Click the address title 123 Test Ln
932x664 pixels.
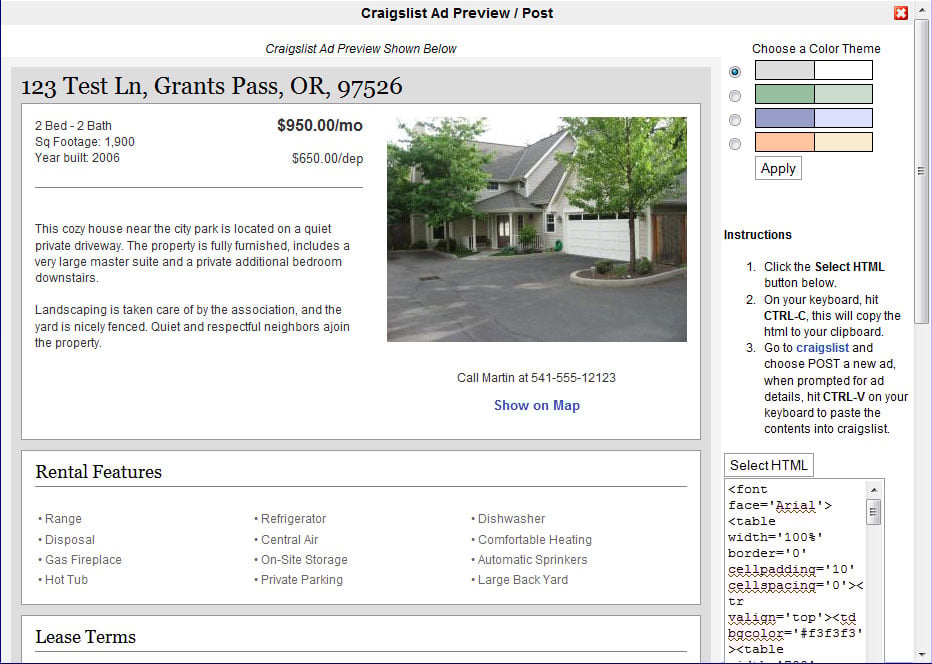(x=211, y=87)
